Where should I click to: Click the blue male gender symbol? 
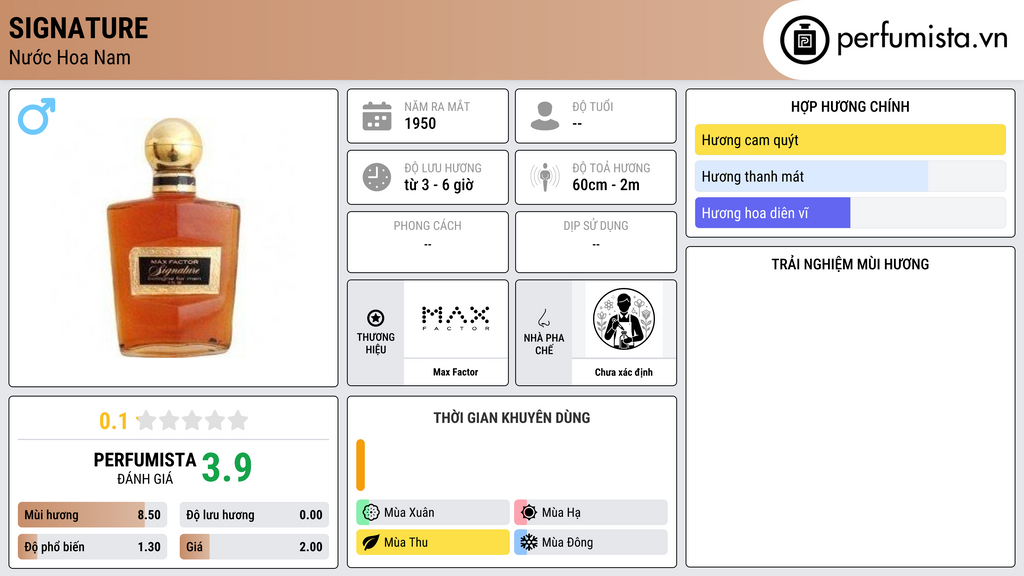pyautogui.click(x=37, y=116)
